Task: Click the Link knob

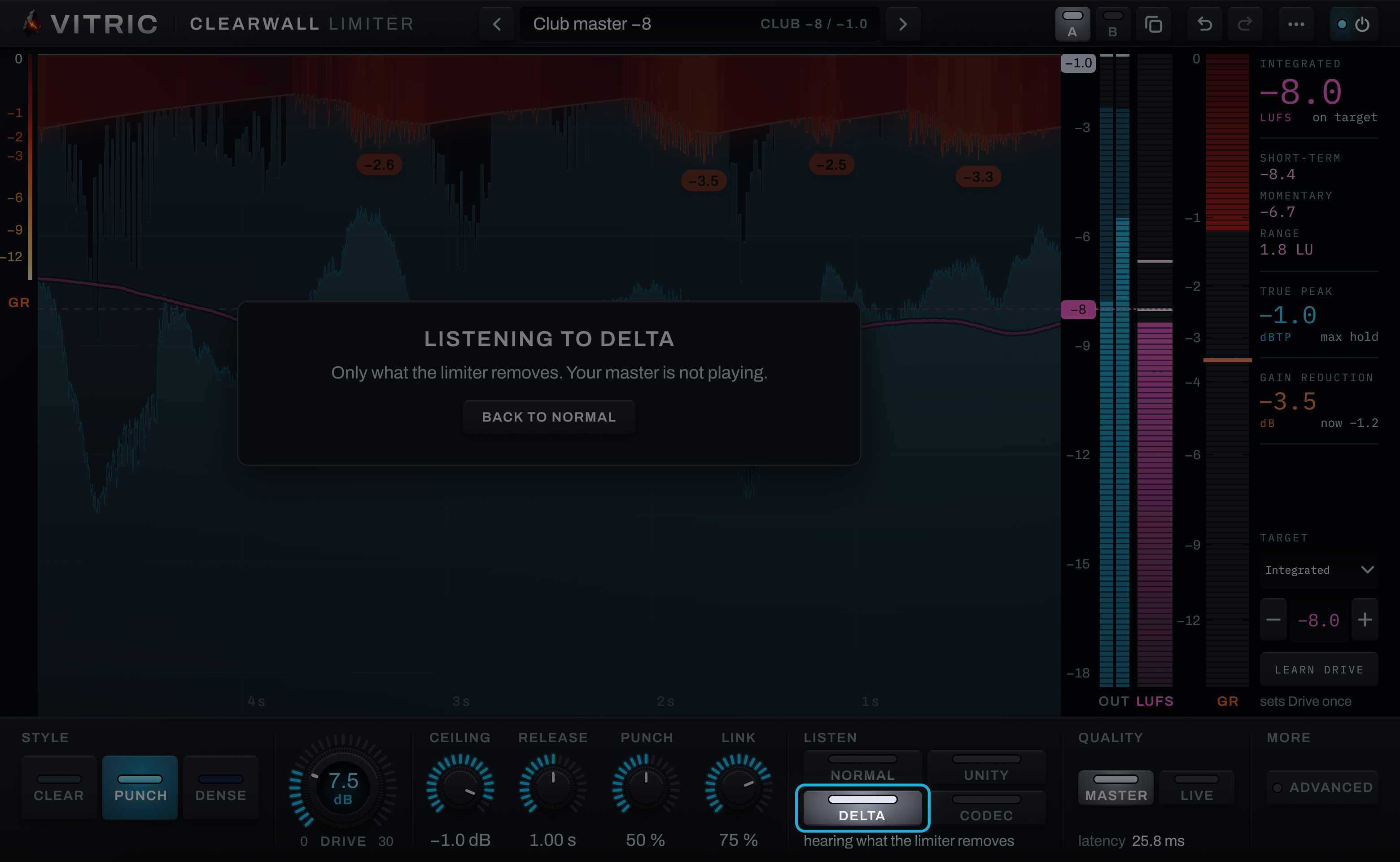Action: (x=739, y=784)
